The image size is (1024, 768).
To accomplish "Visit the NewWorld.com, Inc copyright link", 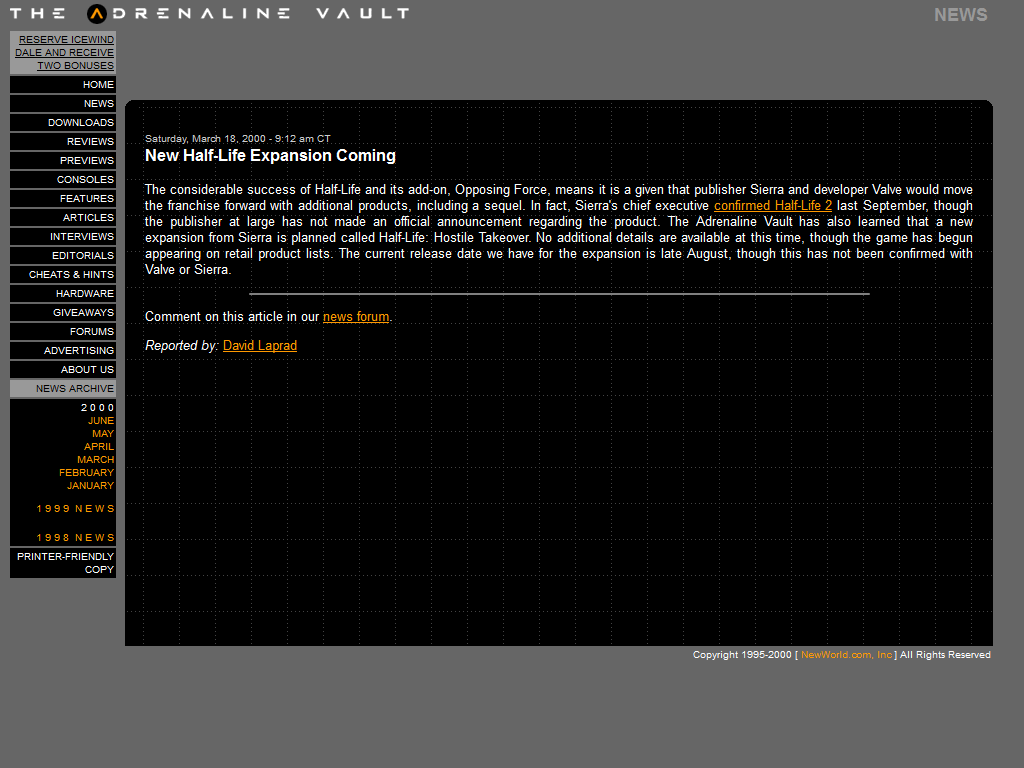I will [x=846, y=655].
